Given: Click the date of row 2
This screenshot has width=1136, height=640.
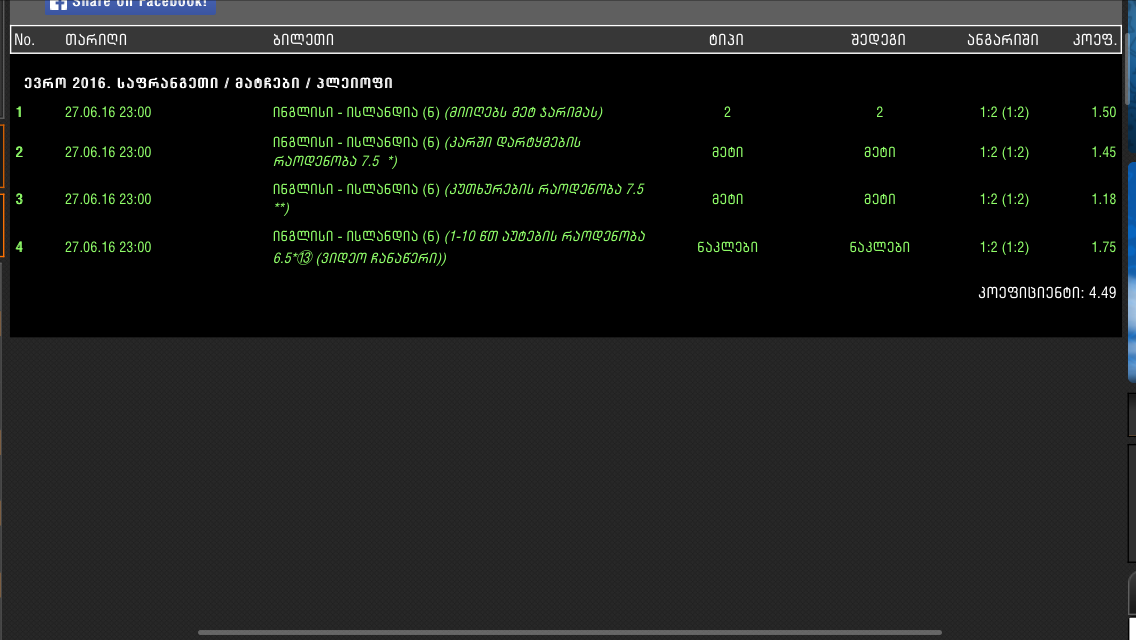Looking at the screenshot, I should click(108, 152).
